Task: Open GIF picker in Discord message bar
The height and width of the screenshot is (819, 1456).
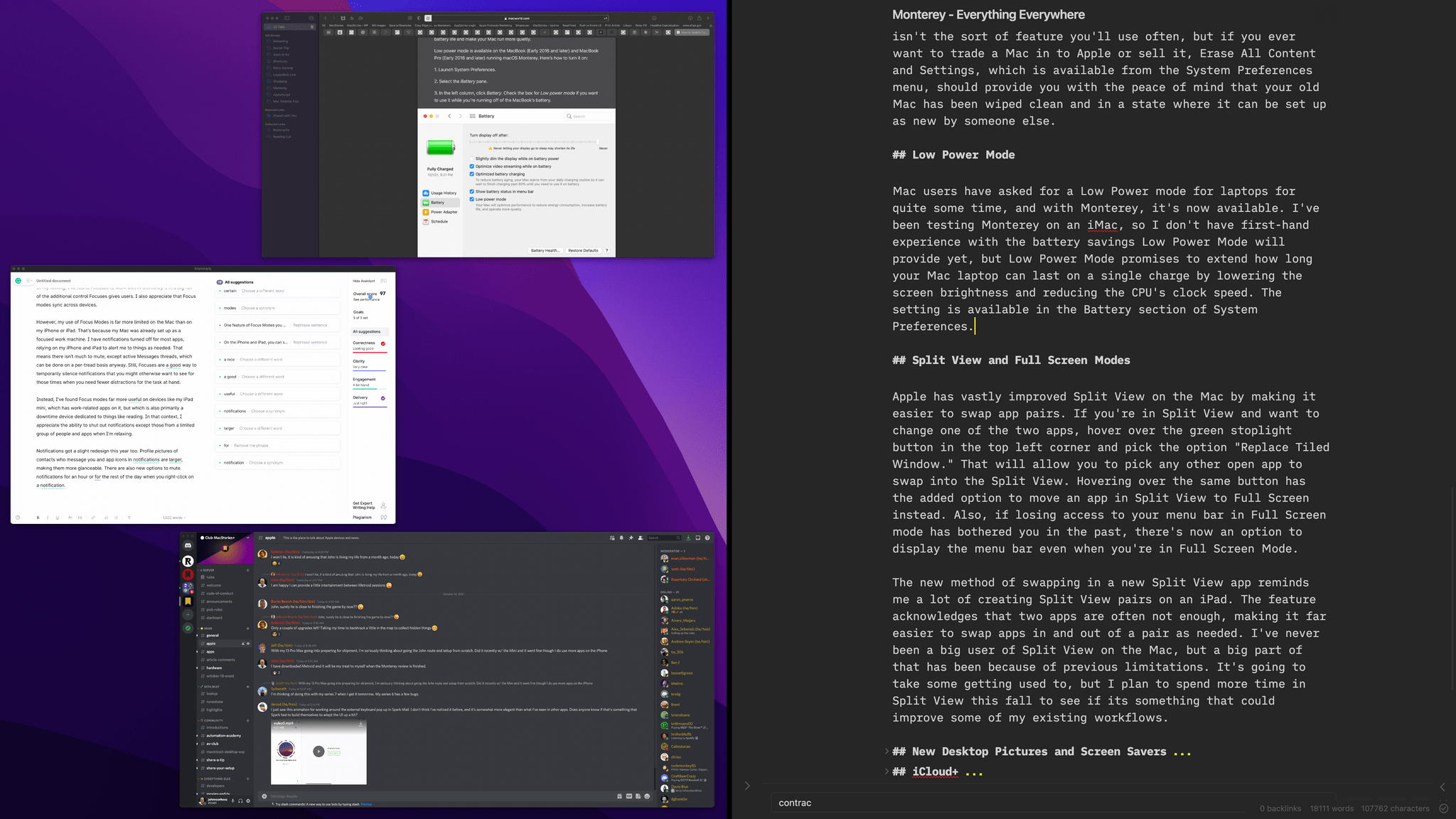Action: [629, 796]
